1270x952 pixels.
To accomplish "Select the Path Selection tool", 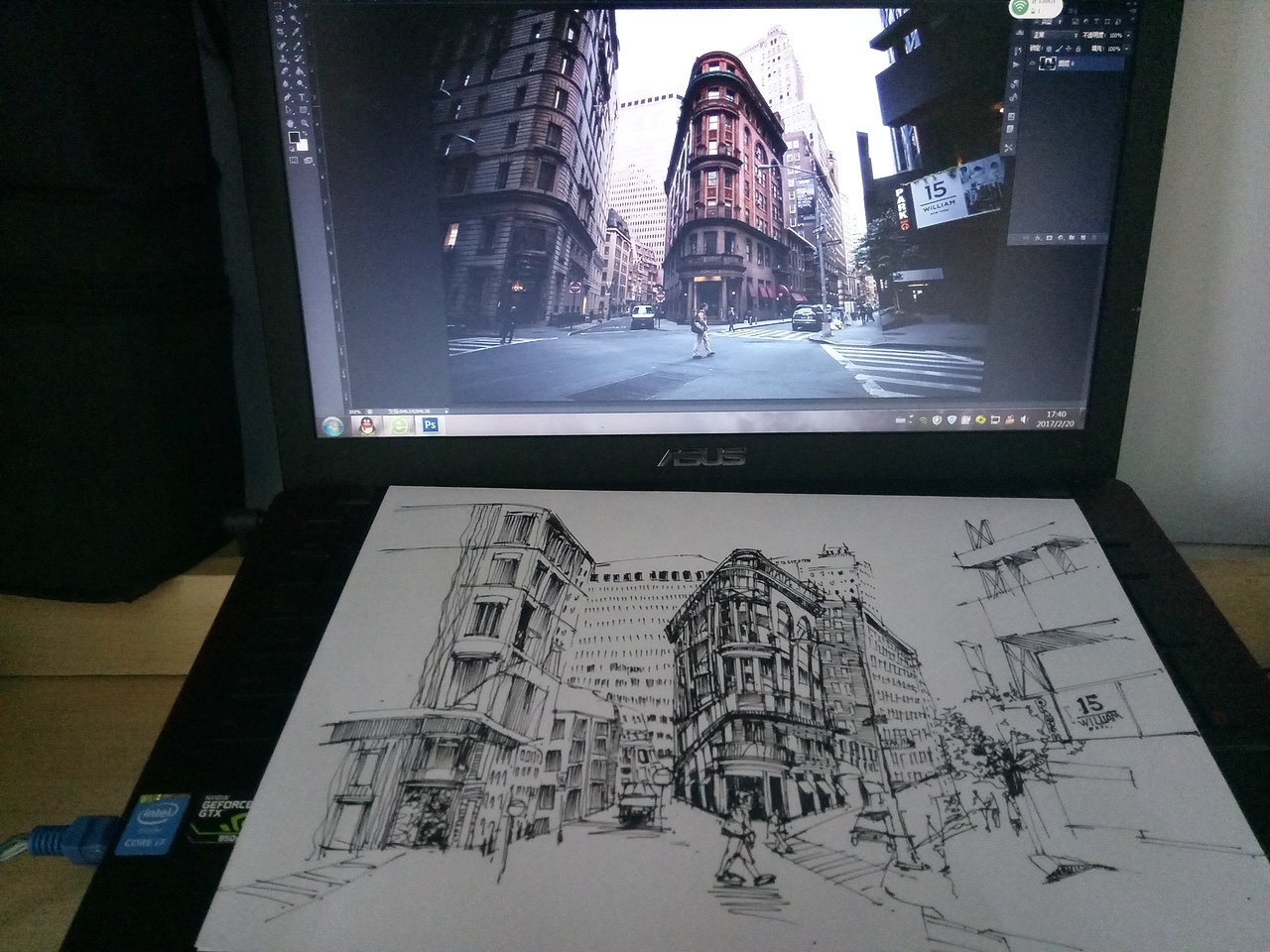I will pos(288,109).
